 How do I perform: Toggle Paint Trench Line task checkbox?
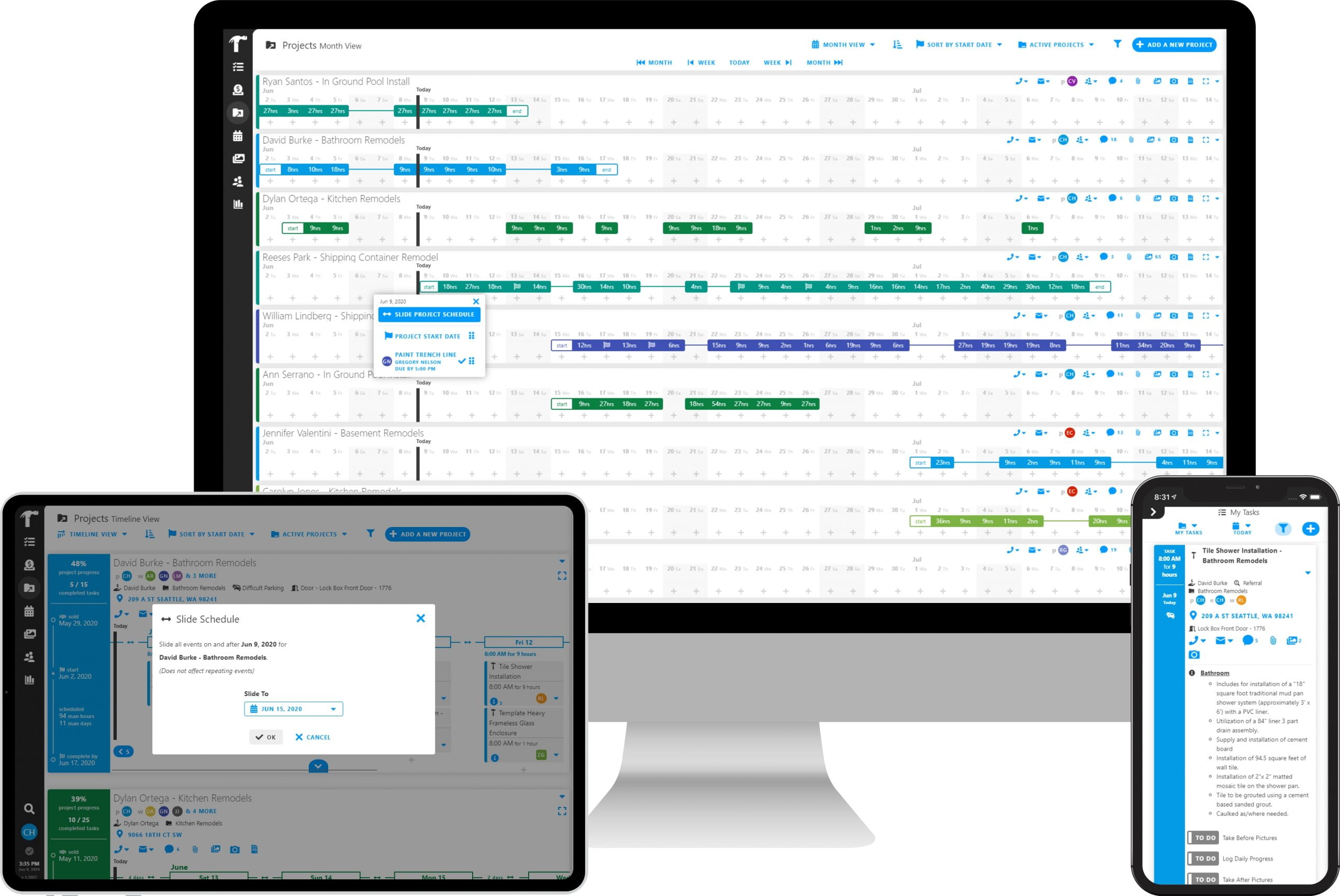[462, 361]
